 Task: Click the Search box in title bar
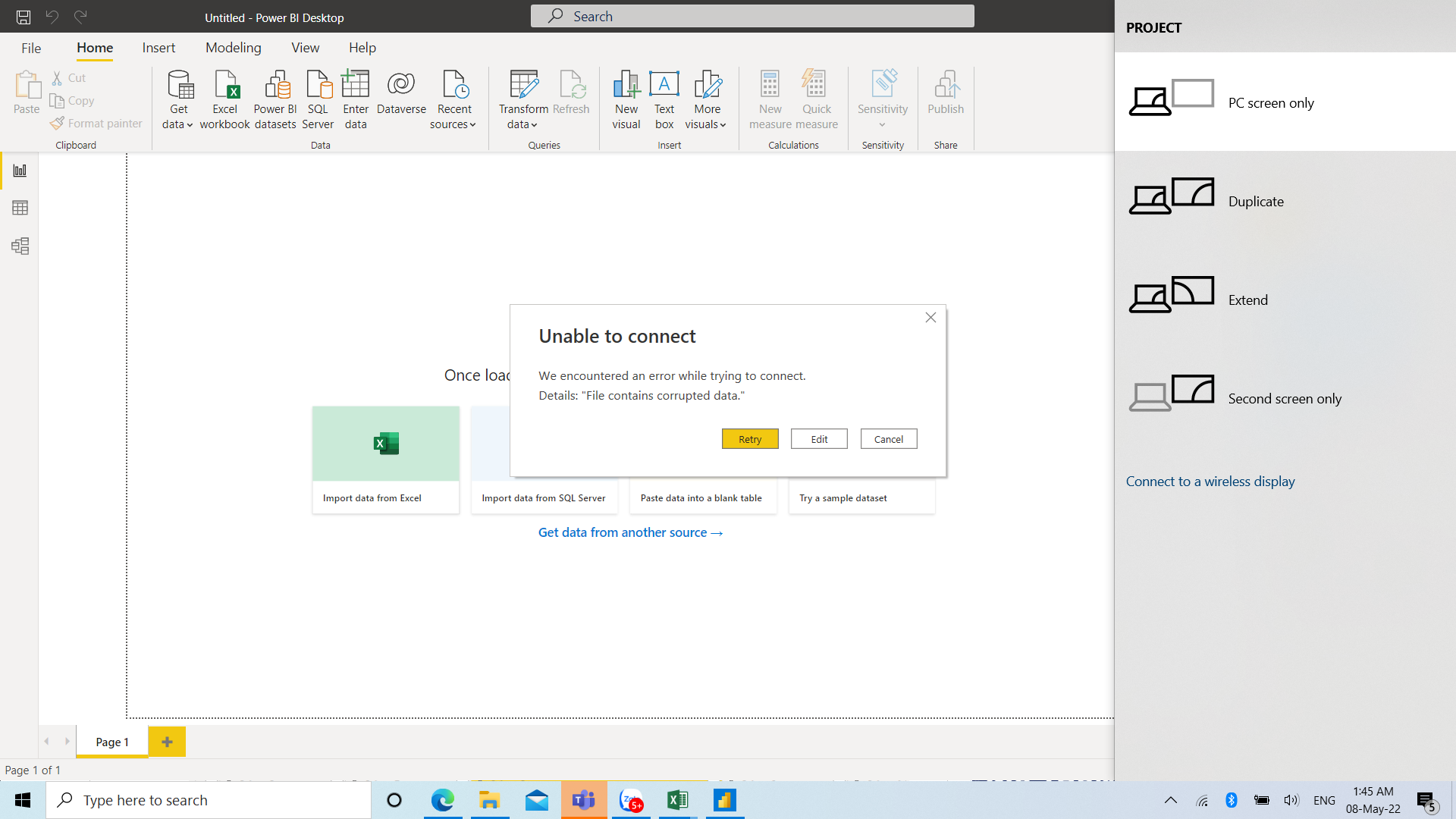752,16
